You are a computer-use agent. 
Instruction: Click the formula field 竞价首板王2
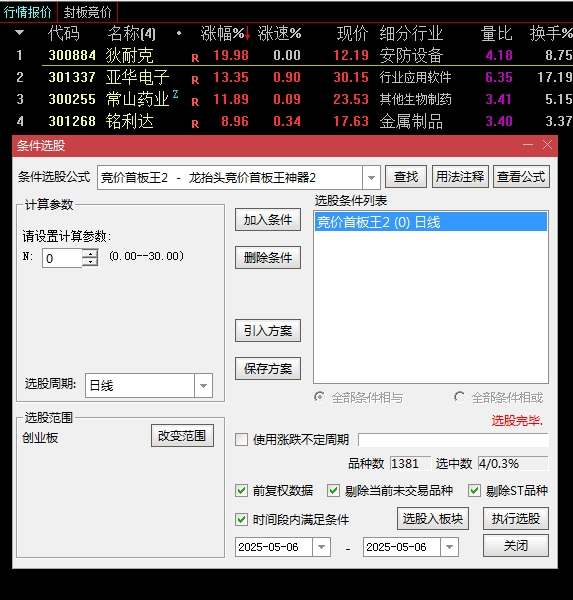(230, 178)
